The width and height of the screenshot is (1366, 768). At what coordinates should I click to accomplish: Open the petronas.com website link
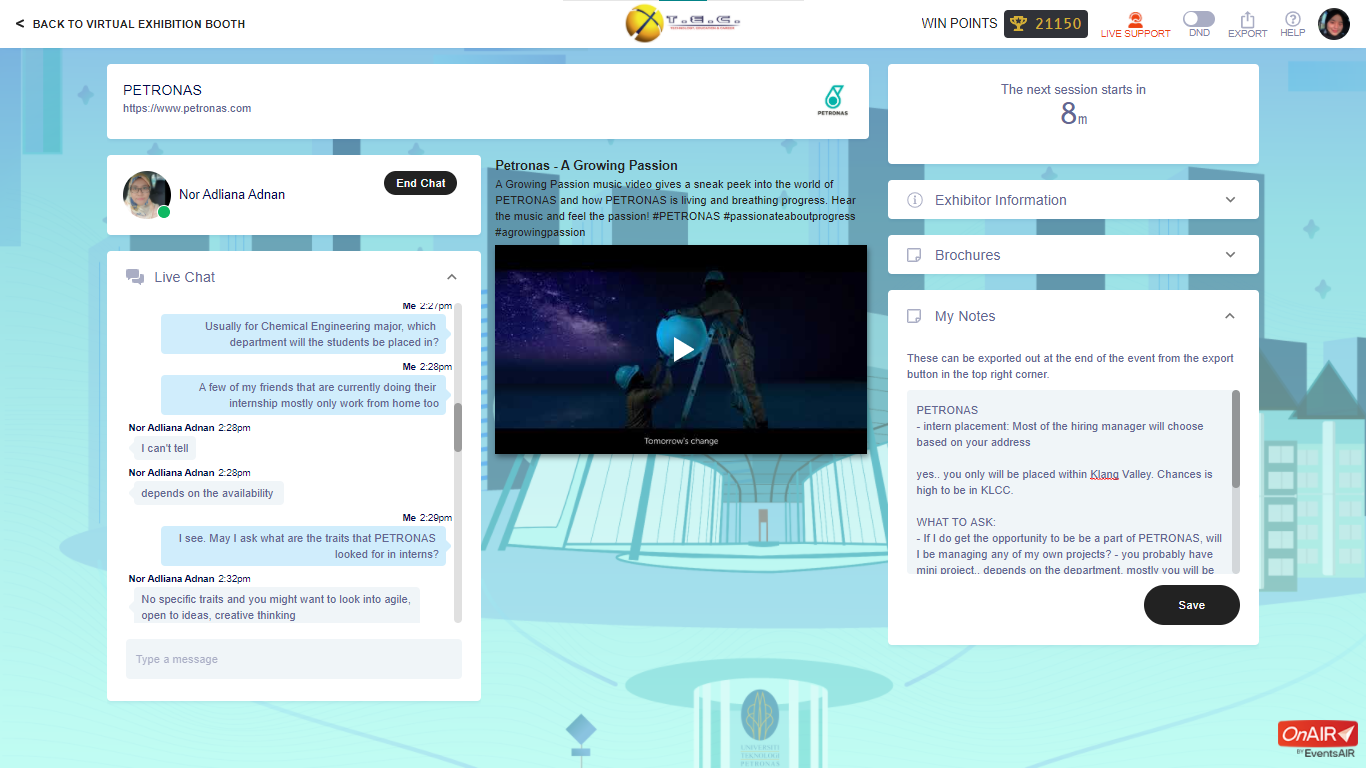point(187,108)
